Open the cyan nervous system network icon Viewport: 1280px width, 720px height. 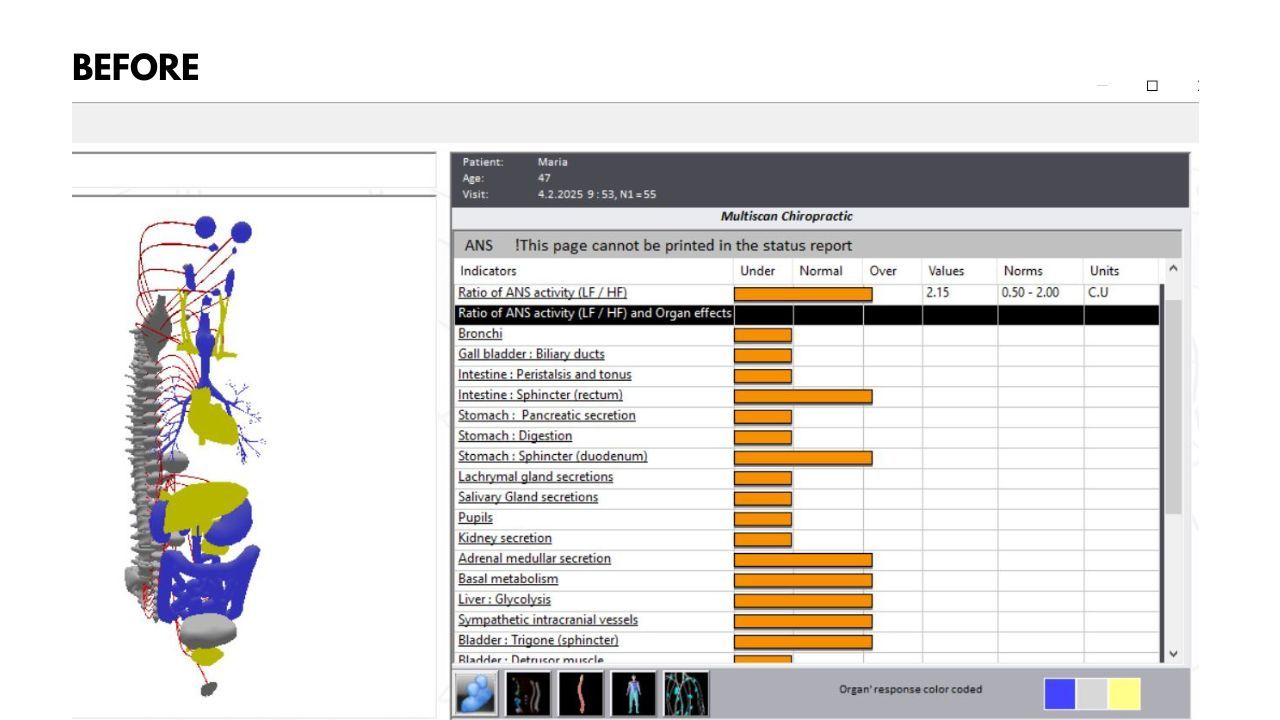coord(686,693)
